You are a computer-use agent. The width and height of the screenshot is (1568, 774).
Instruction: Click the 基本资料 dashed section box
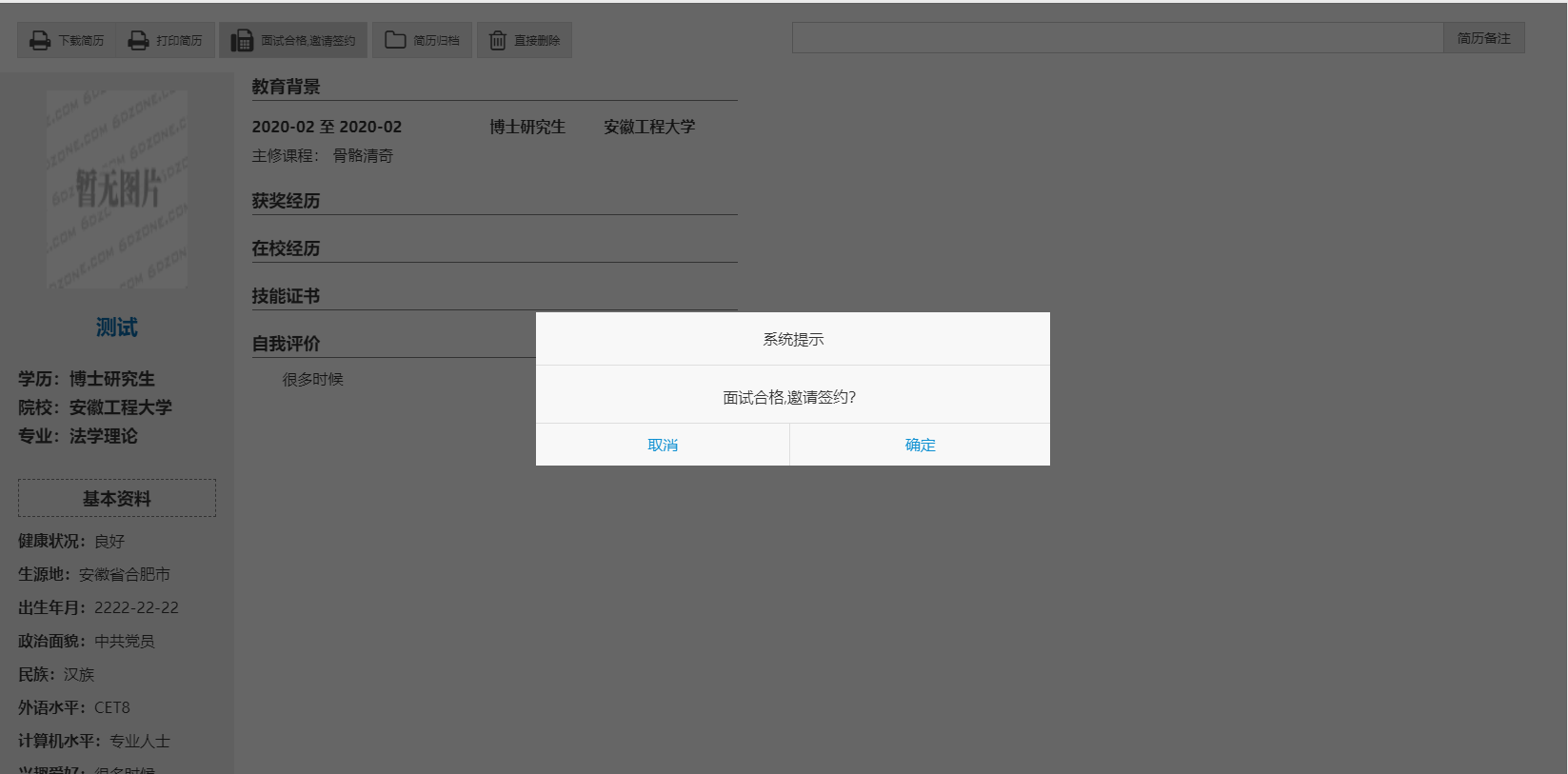[117, 498]
